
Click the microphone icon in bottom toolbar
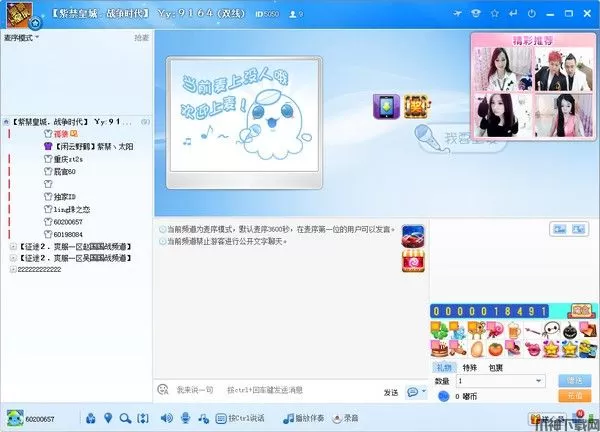coord(184,418)
